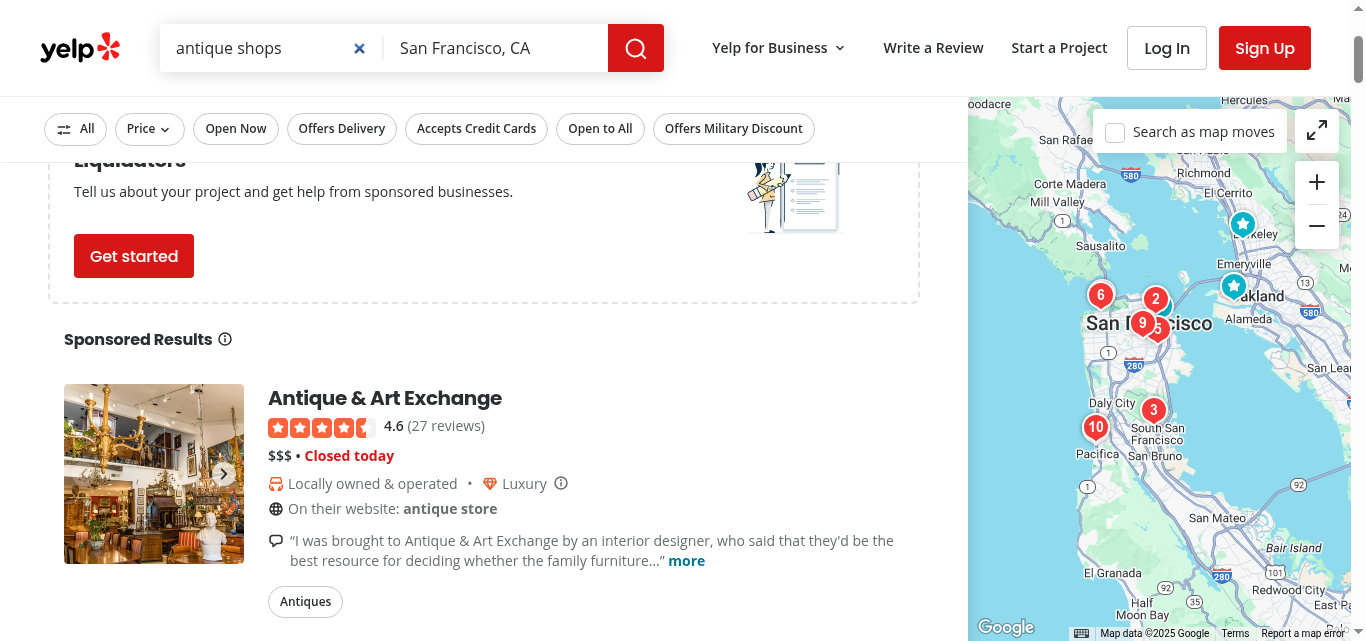Click the Locally owned storefront icon
The height and width of the screenshot is (641, 1366).
click(276, 484)
